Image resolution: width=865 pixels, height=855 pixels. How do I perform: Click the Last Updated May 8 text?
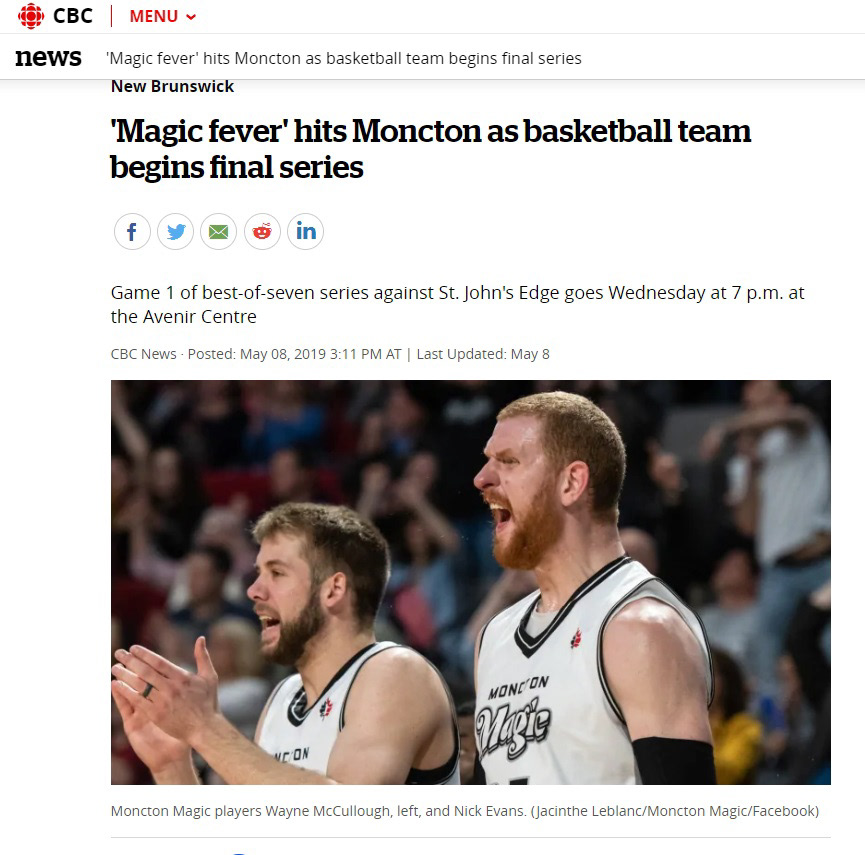click(x=483, y=354)
